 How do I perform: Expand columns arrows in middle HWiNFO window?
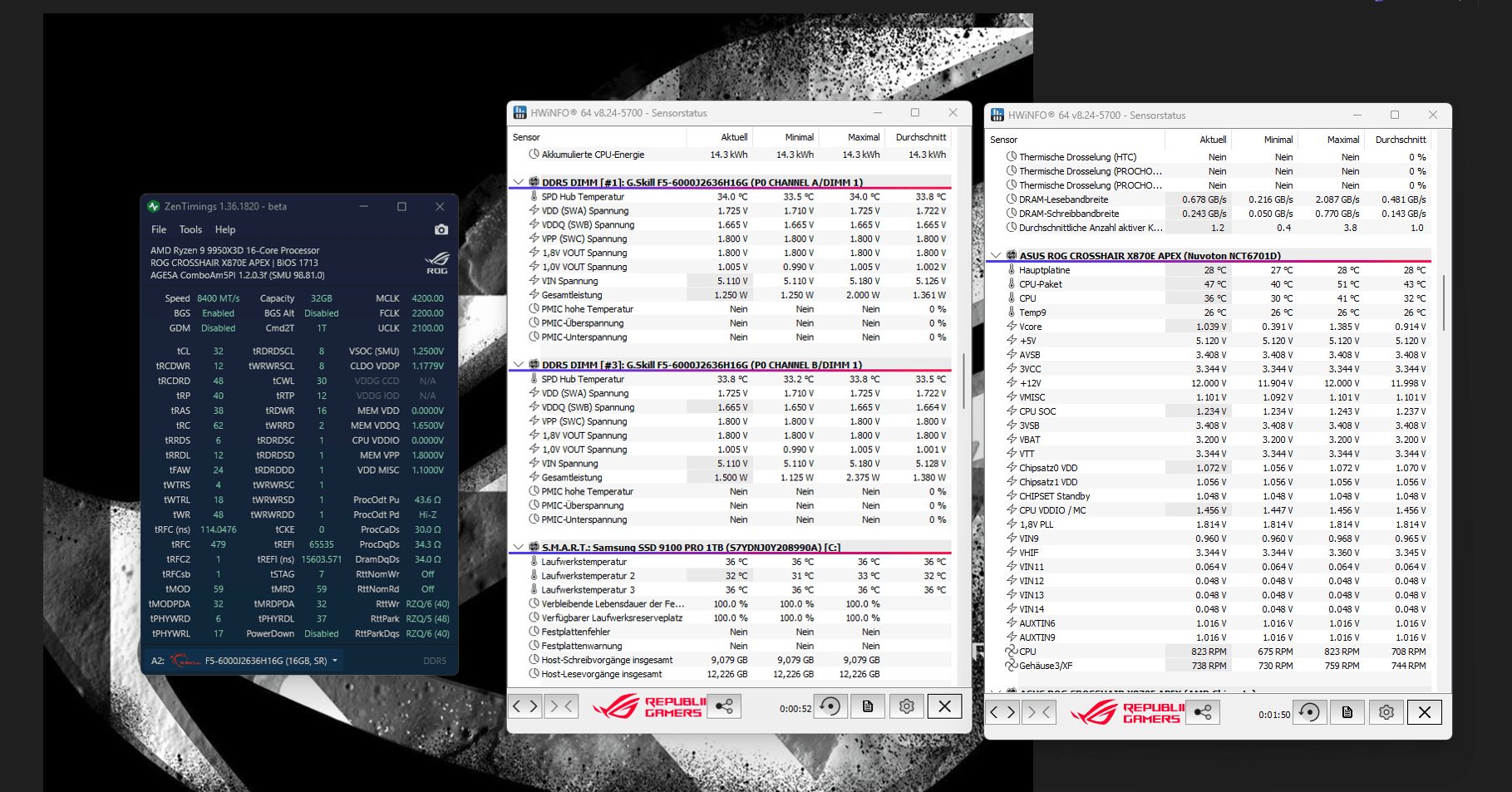[525, 706]
